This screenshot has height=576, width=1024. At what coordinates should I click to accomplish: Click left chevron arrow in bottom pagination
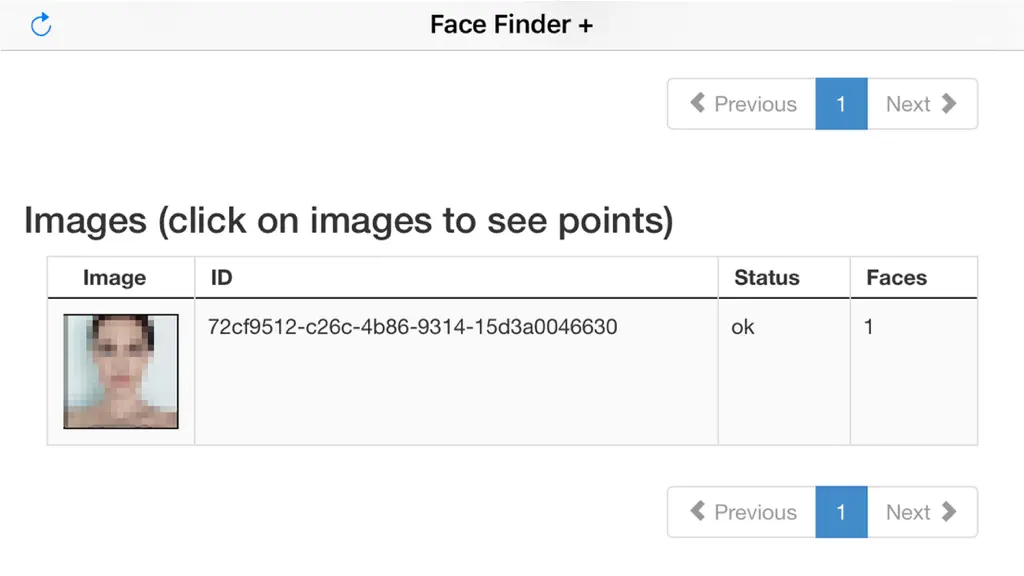(697, 511)
